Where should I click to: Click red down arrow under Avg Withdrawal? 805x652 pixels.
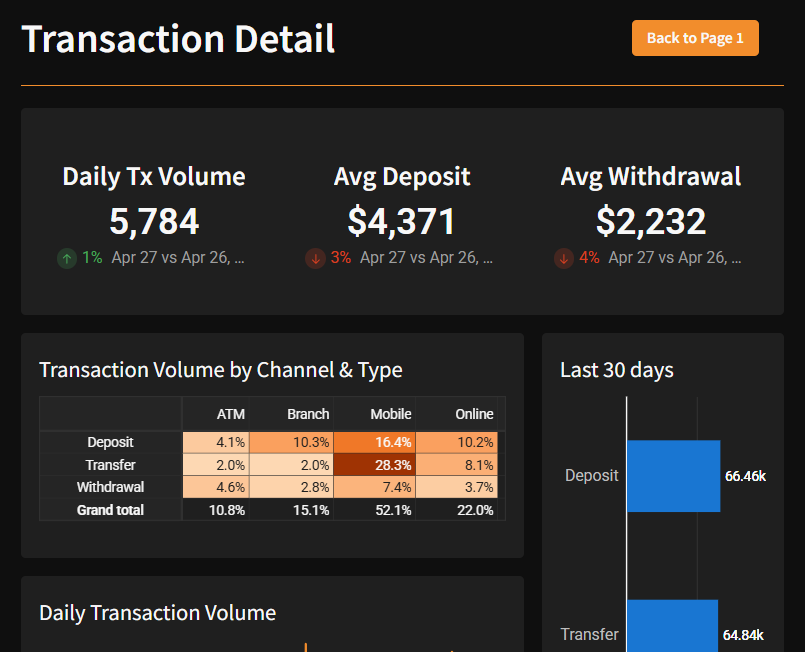(x=563, y=258)
